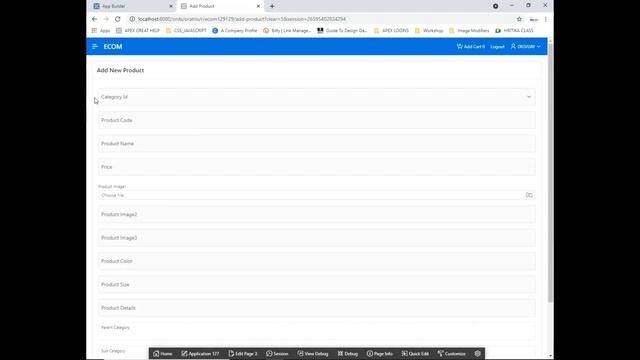
Task: Click Edit Page 2 in developer toolbar
Action: pyautogui.click(x=243, y=353)
